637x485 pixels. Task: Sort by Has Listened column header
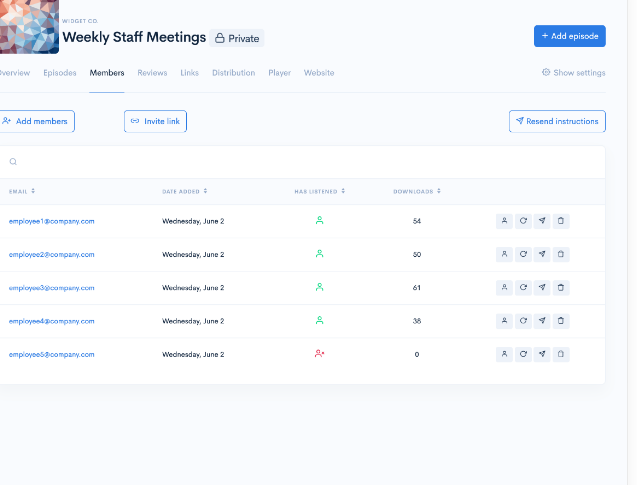[319, 191]
